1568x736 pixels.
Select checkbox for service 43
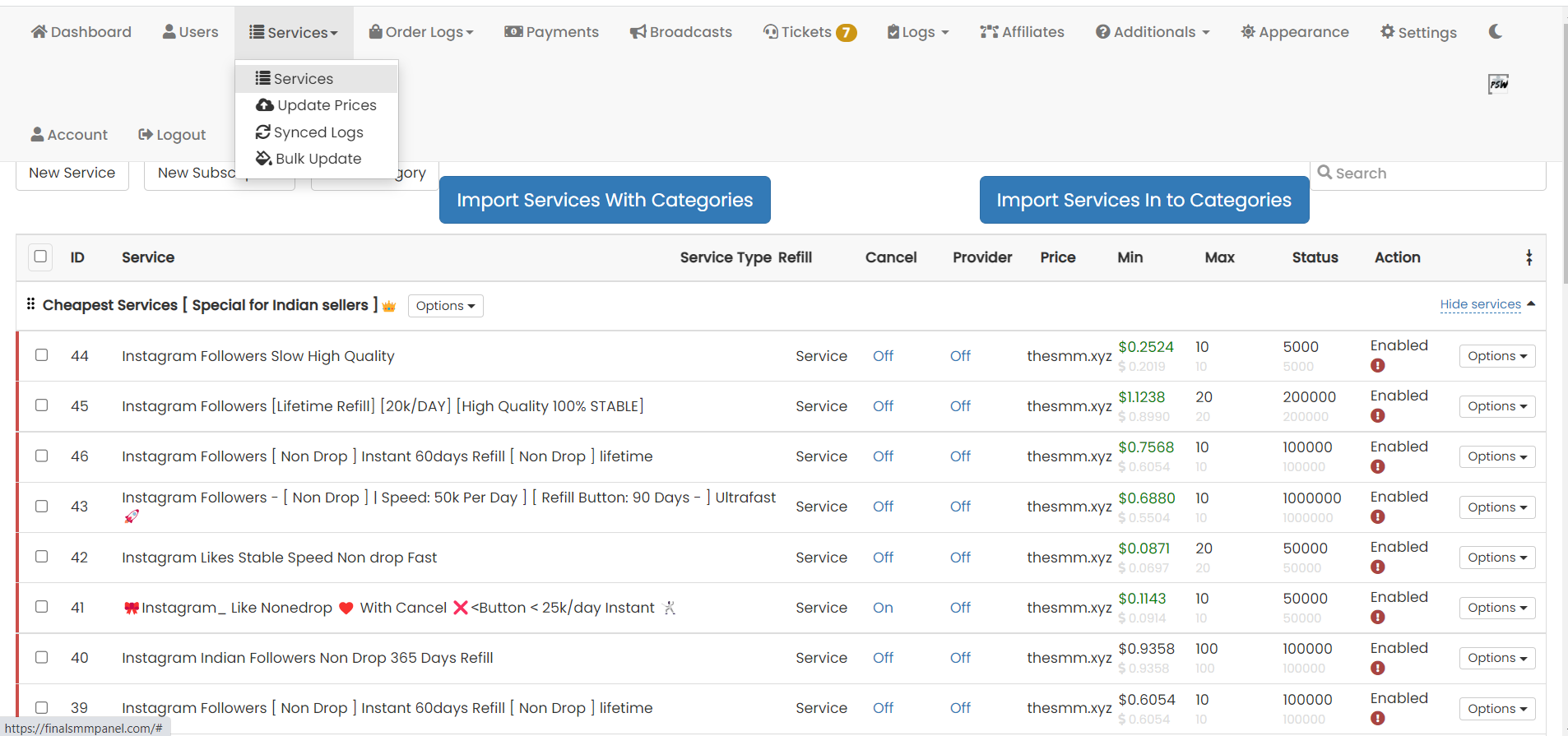coord(42,507)
